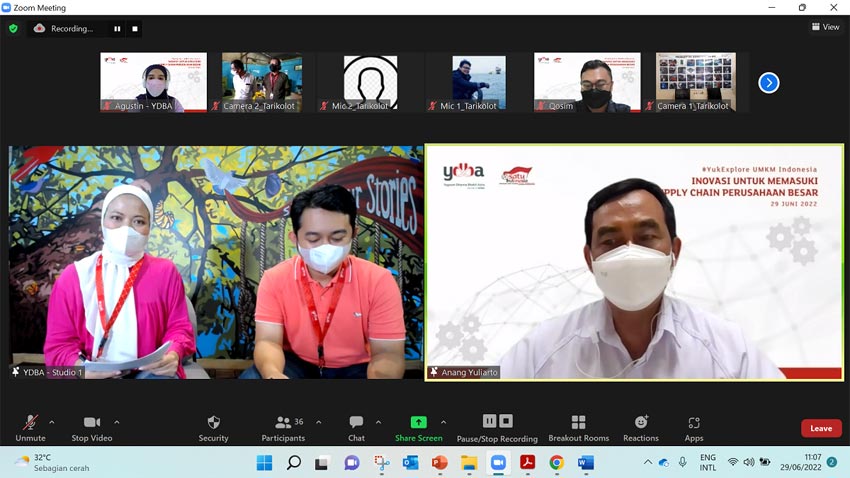The height and width of the screenshot is (478, 850).
Task: Show next participants with blue arrow
Action: pyautogui.click(x=769, y=83)
